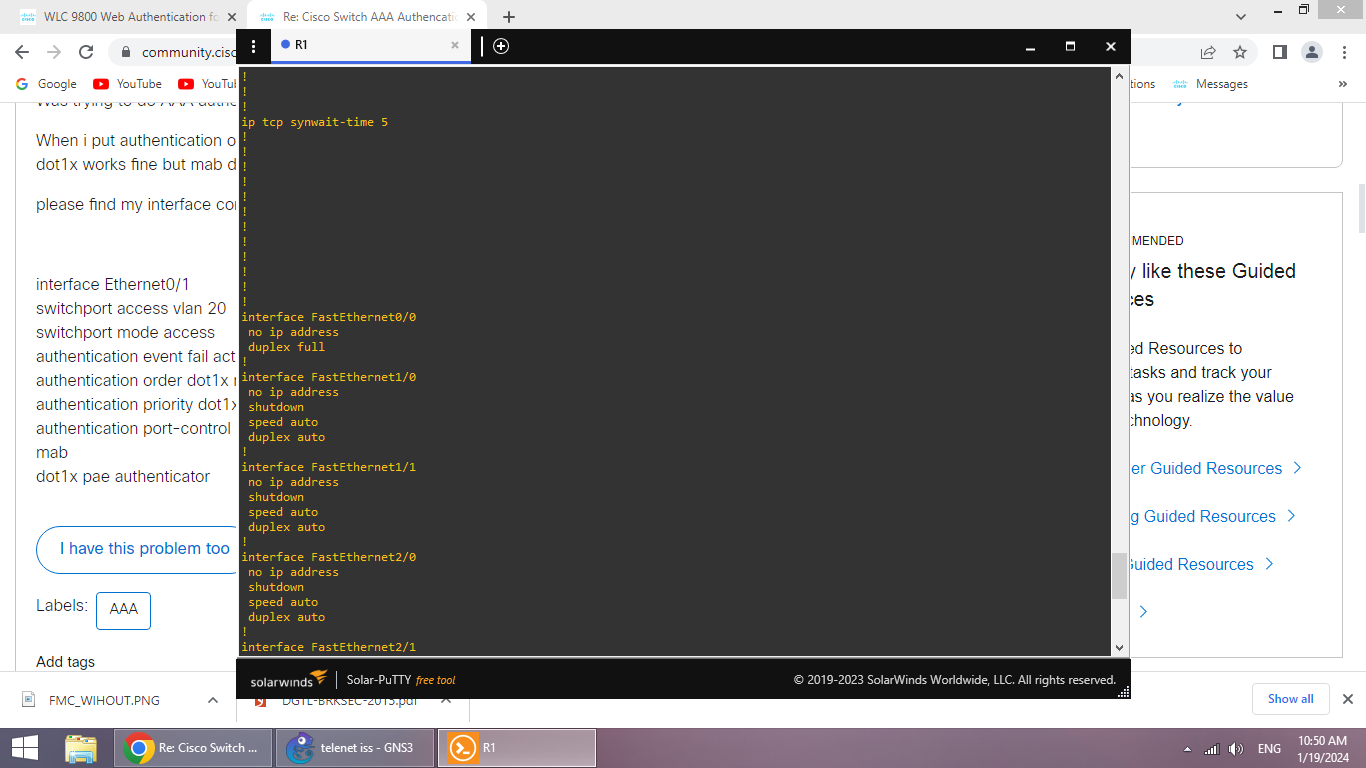
Task: Expand the bookmarks bar overflow chevron
Action: coord(1343,84)
